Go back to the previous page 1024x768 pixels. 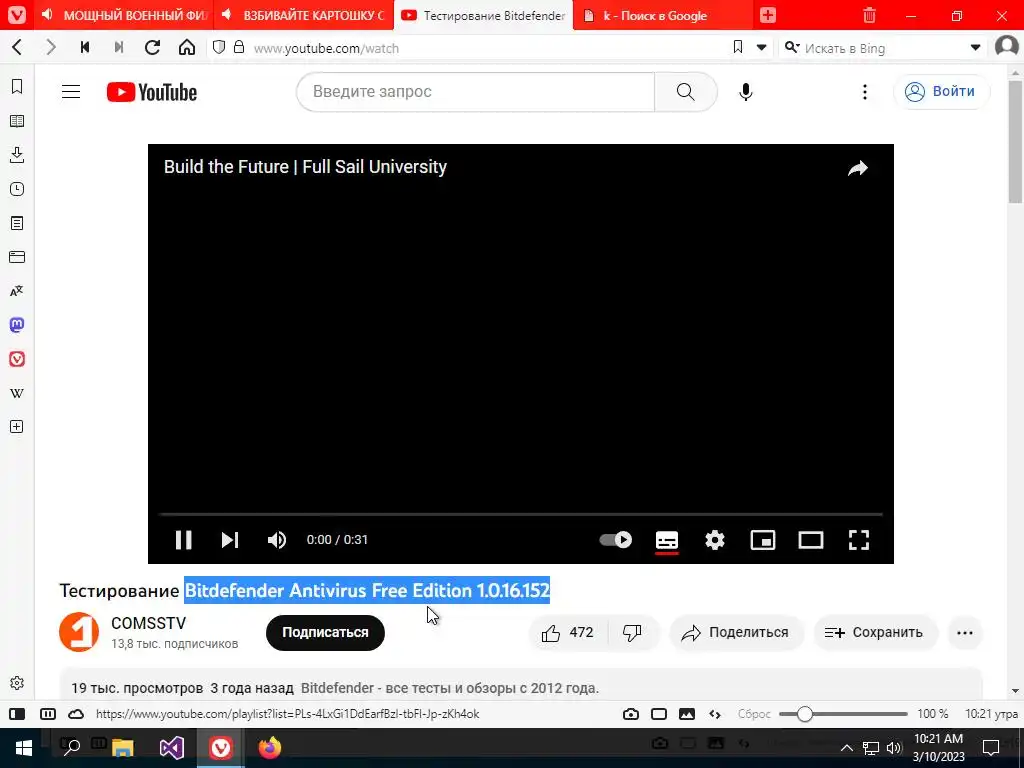[x=18, y=48]
